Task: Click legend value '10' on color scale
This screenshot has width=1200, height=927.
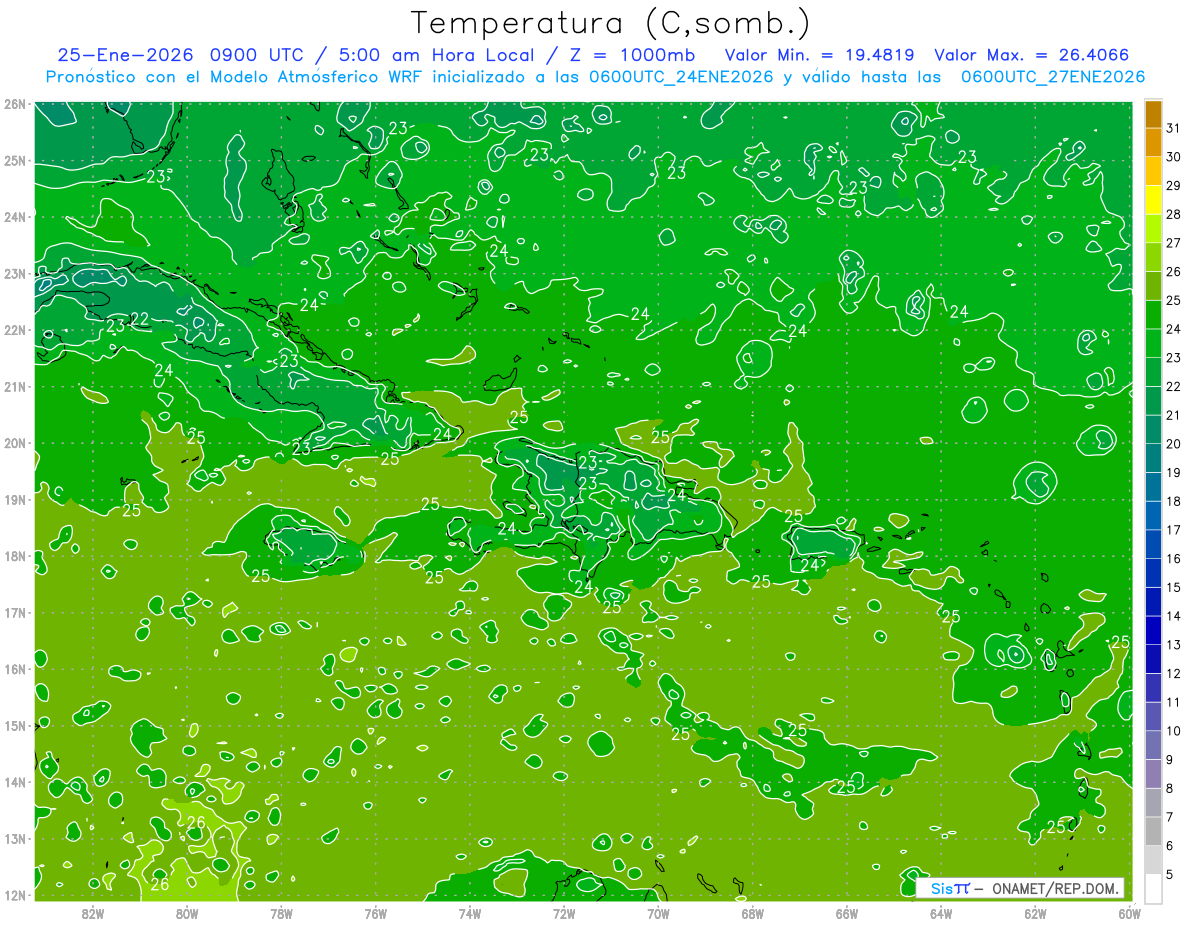Action: tap(1174, 731)
